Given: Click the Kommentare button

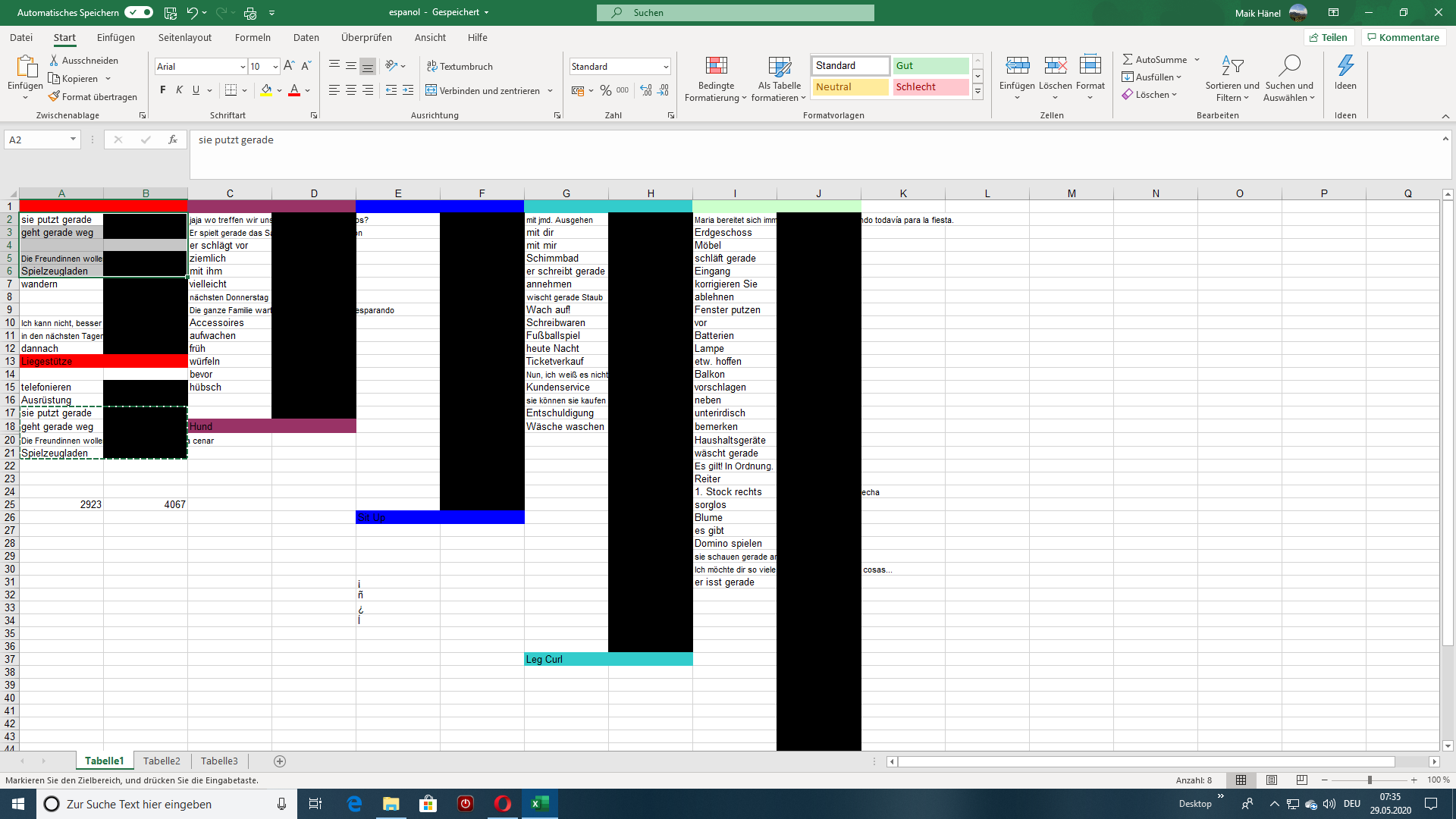Looking at the screenshot, I should [1403, 37].
